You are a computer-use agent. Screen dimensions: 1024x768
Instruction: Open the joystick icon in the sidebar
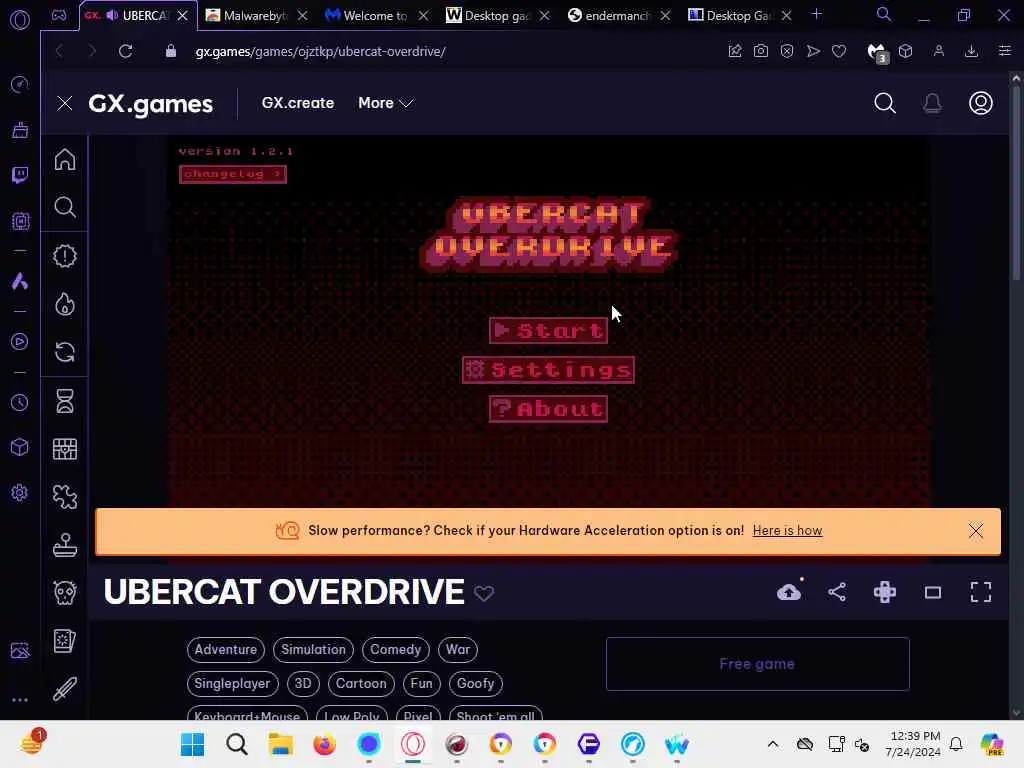[65, 545]
